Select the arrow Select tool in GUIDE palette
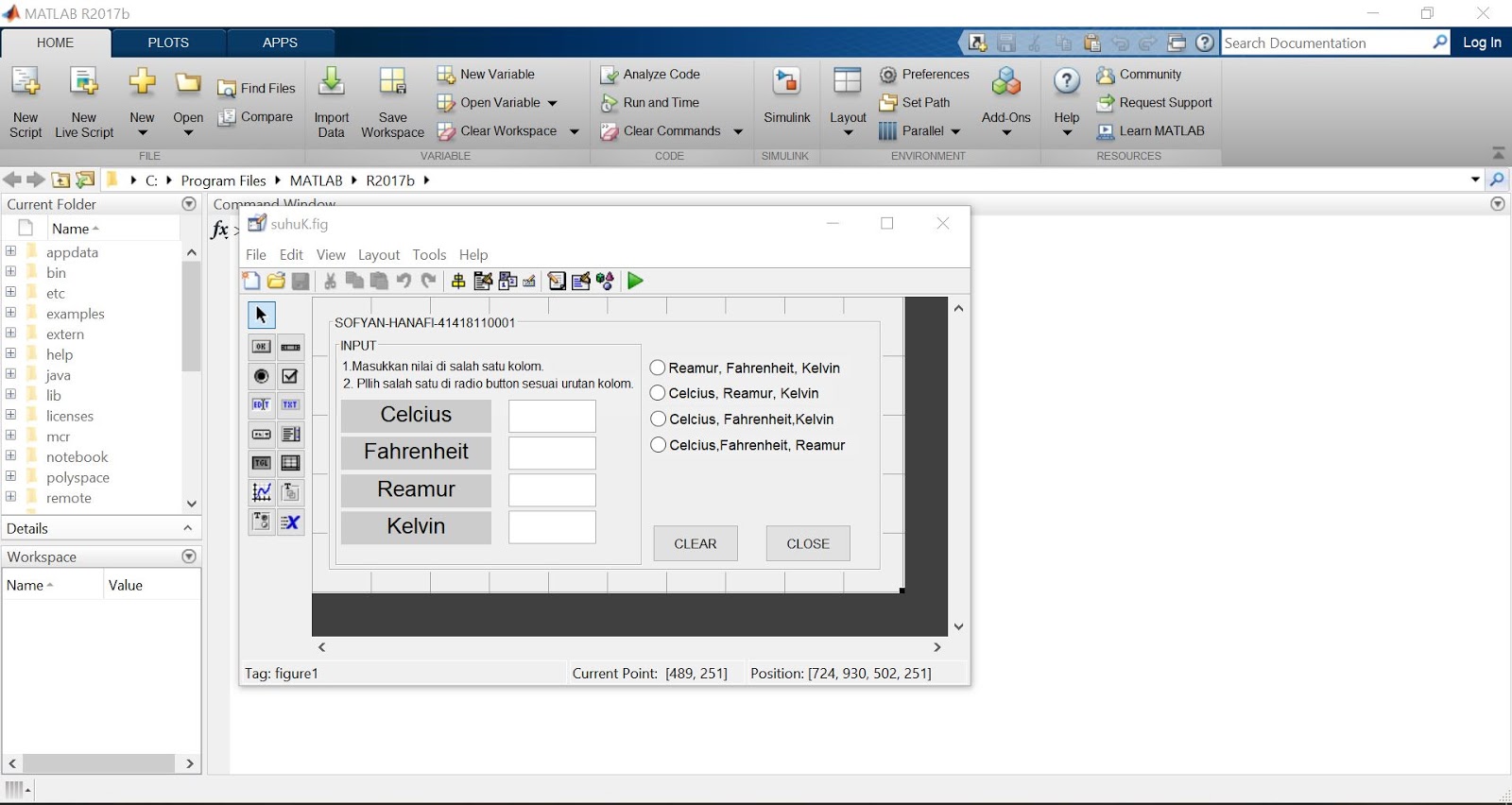The image size is (1512, 805). pyautogui.click(x=262, y=315)
